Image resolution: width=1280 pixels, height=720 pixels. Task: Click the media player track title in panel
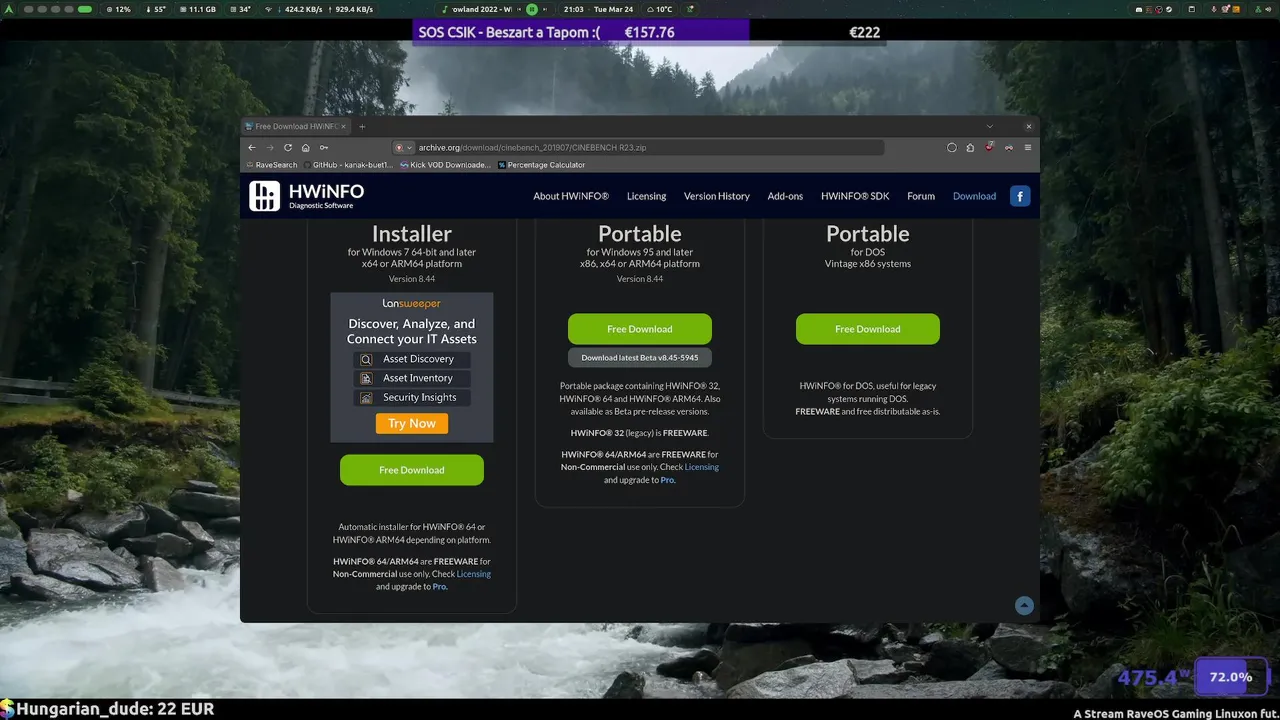tap(480, 9)
